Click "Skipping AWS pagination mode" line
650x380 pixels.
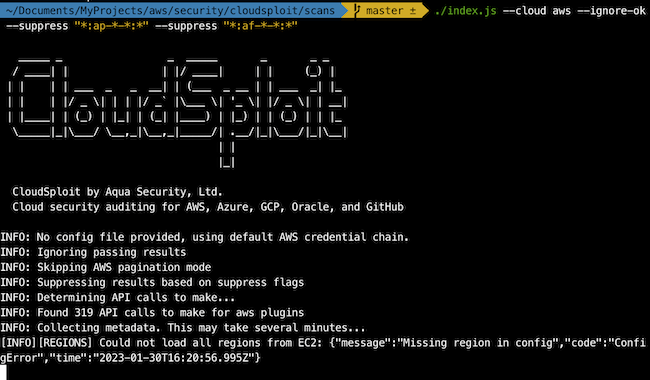coord(106,267)
